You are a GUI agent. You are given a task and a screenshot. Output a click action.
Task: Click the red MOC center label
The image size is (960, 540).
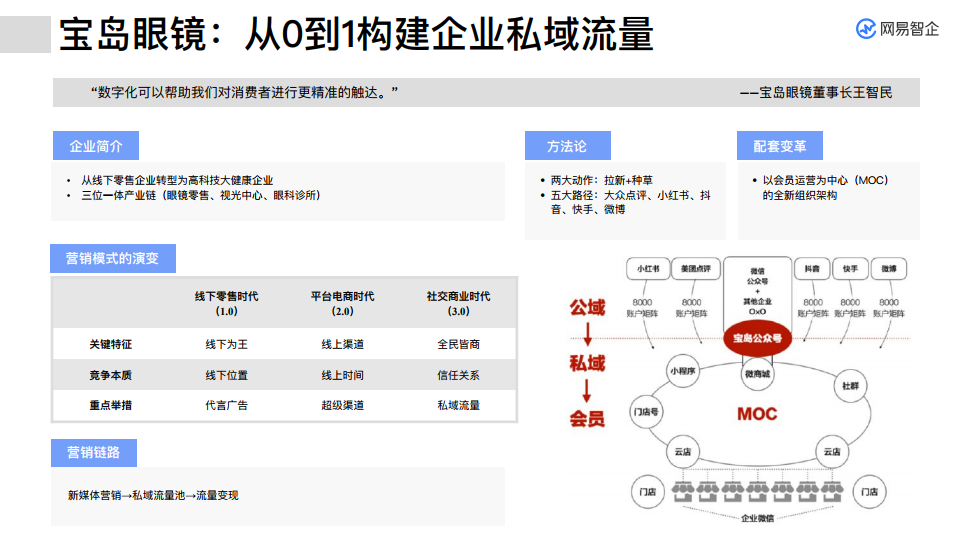757,413
